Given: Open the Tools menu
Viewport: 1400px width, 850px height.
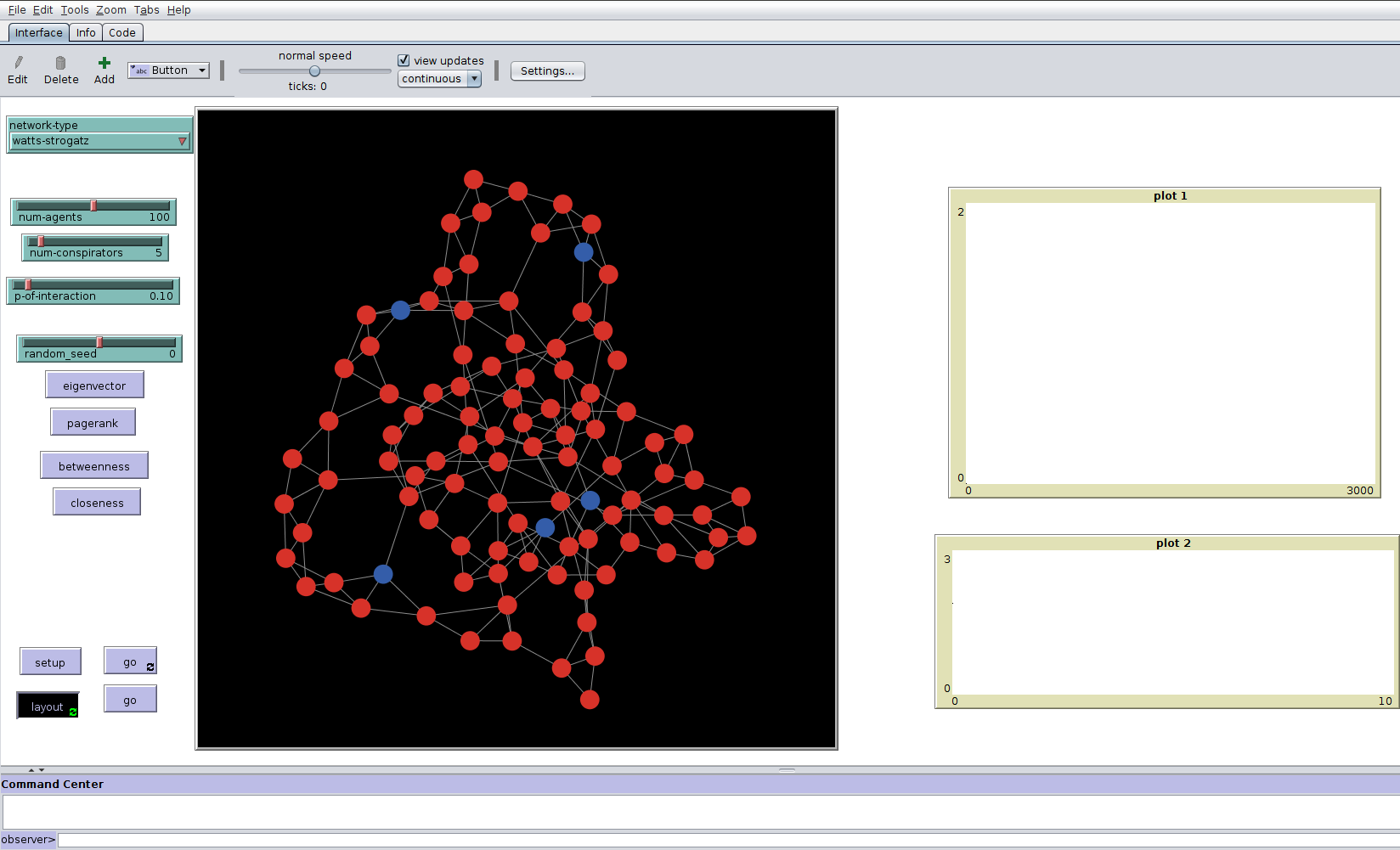Looking at the screenshot, I should tap(75, 10).
